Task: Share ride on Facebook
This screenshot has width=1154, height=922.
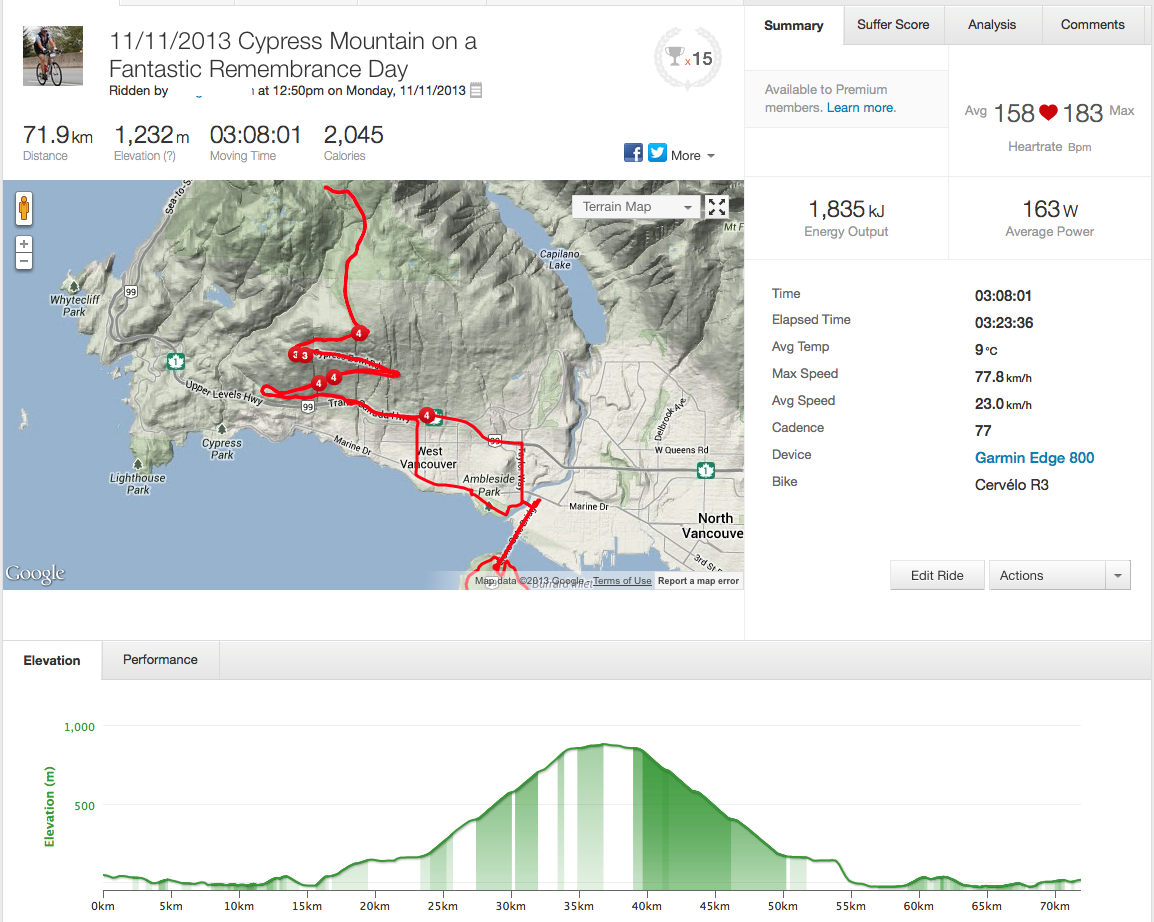Action: click(633, 153)
